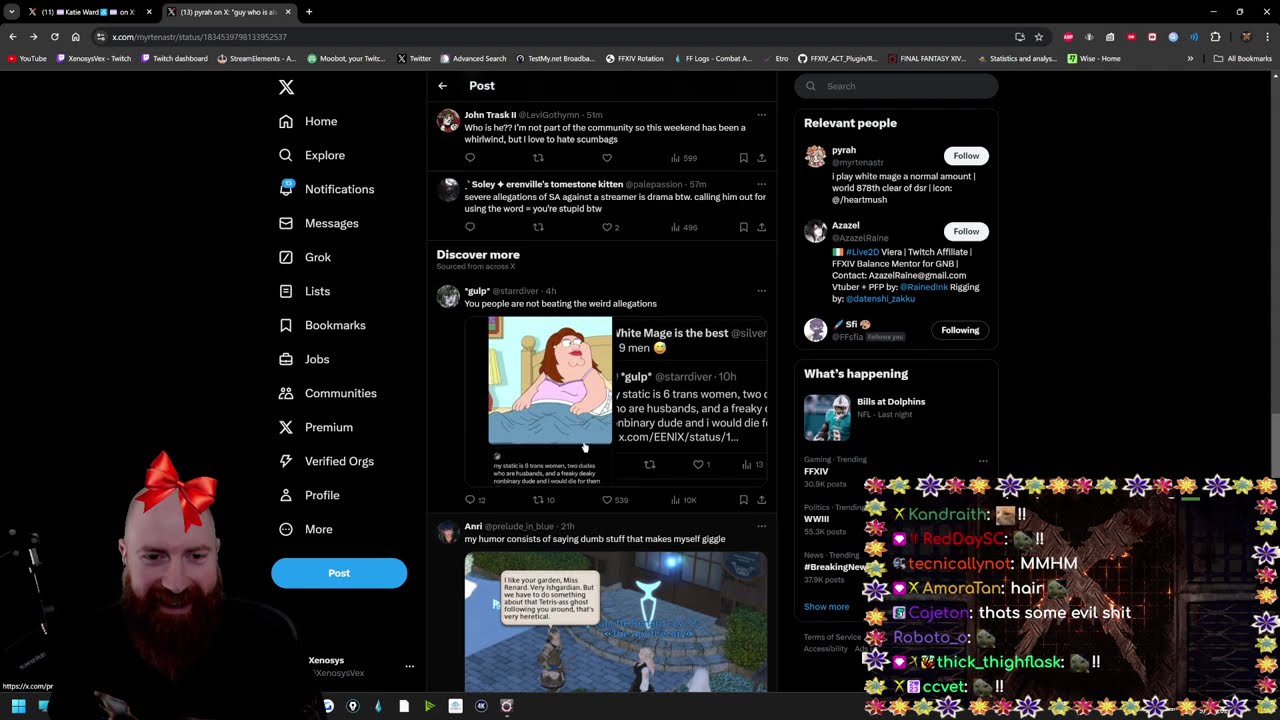The height and width of the screenshot is (720, 1280).
Task: Follow Azazel in Relevant people
Action: click(x=966, y=231)
